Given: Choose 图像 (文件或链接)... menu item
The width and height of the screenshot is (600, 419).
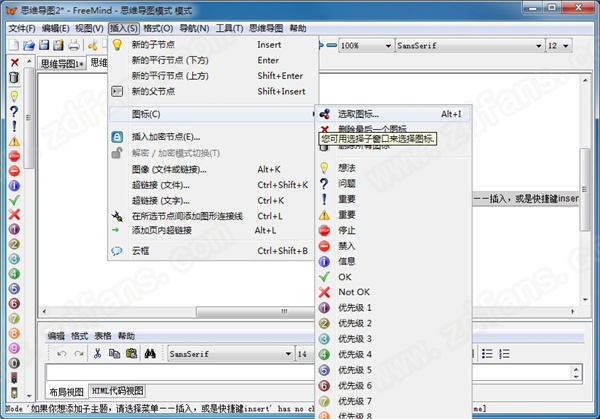Looking at the screenshot, I should click(213, 170).
